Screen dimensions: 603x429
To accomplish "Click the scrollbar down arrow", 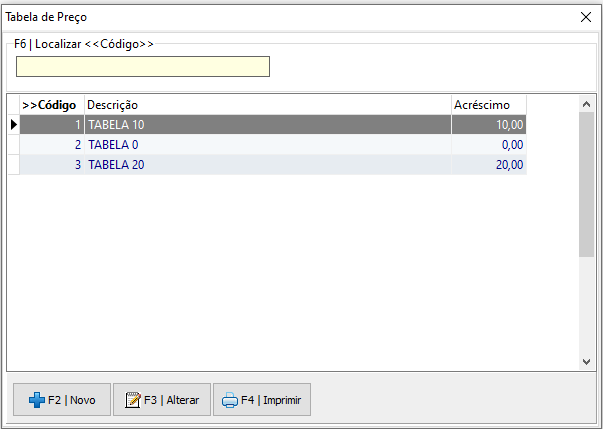I will click(x=587, y=362).
